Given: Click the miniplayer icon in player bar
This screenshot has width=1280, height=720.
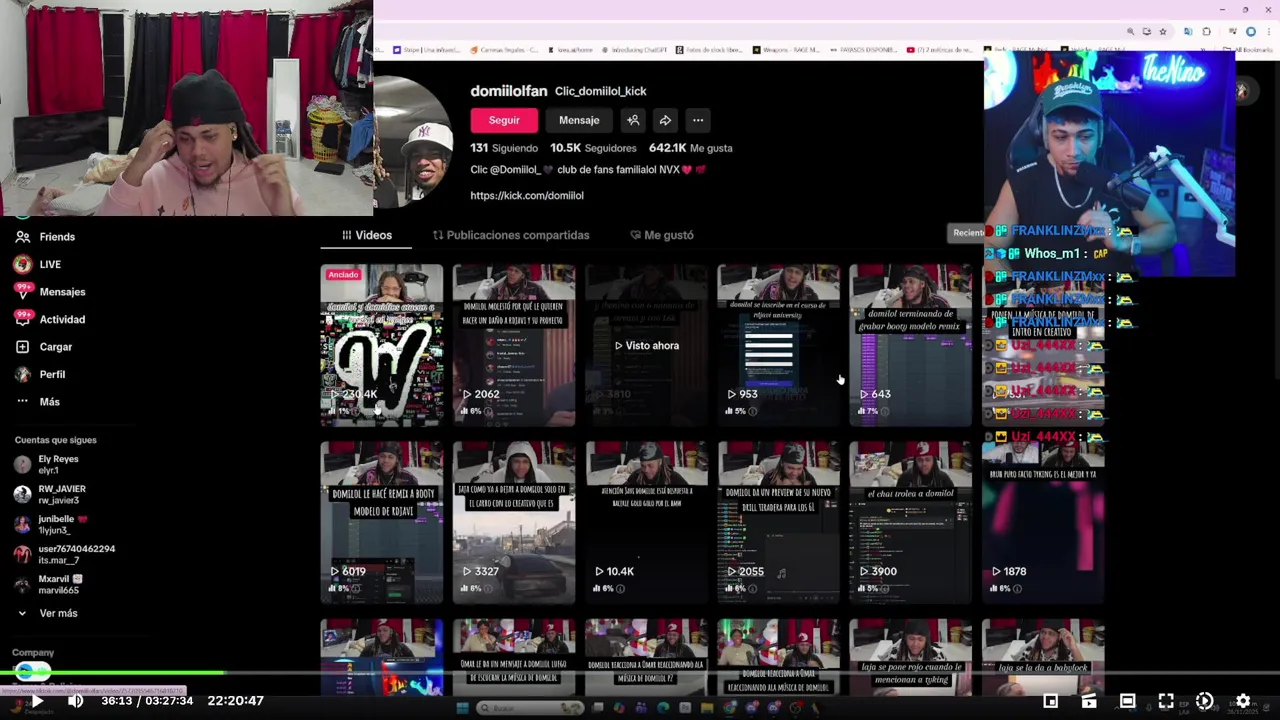Looking at the screenshot, I should (1051, 701).
